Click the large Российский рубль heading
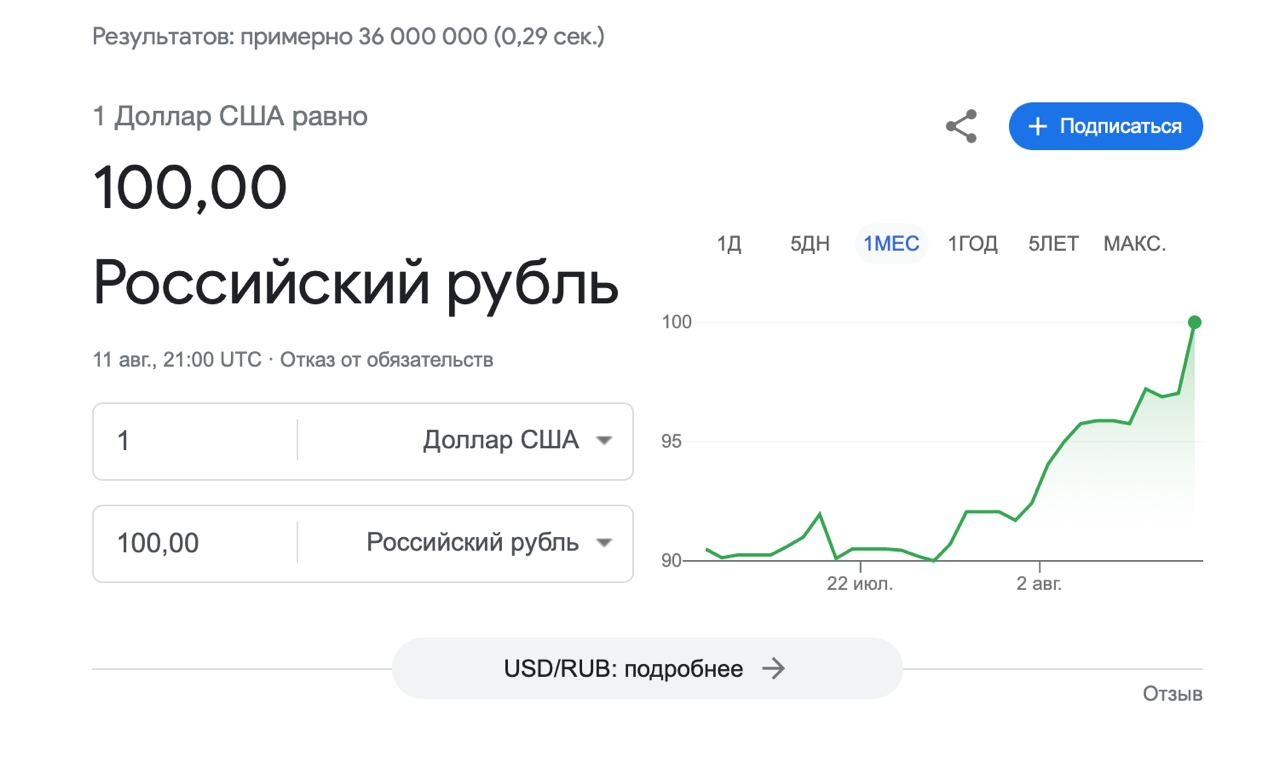The height and width of the screenshot is (757, 1280). (355, 283)
